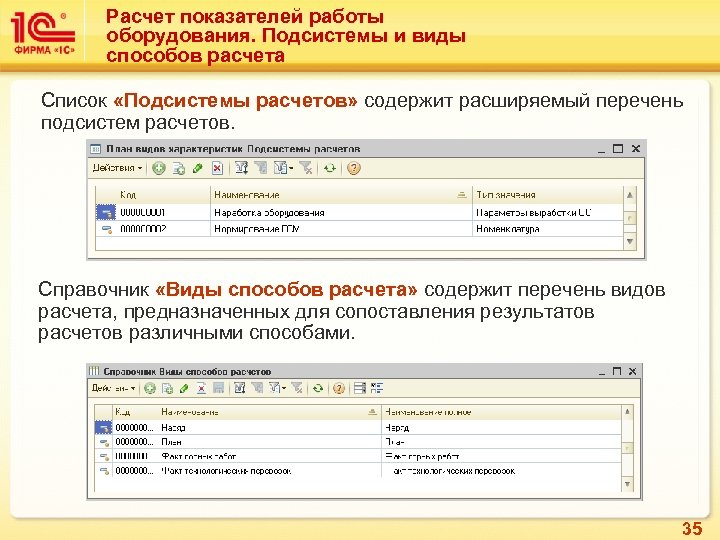Click the help question icon in Подсистемы расчетов toolbar

[x=354, y=169]
